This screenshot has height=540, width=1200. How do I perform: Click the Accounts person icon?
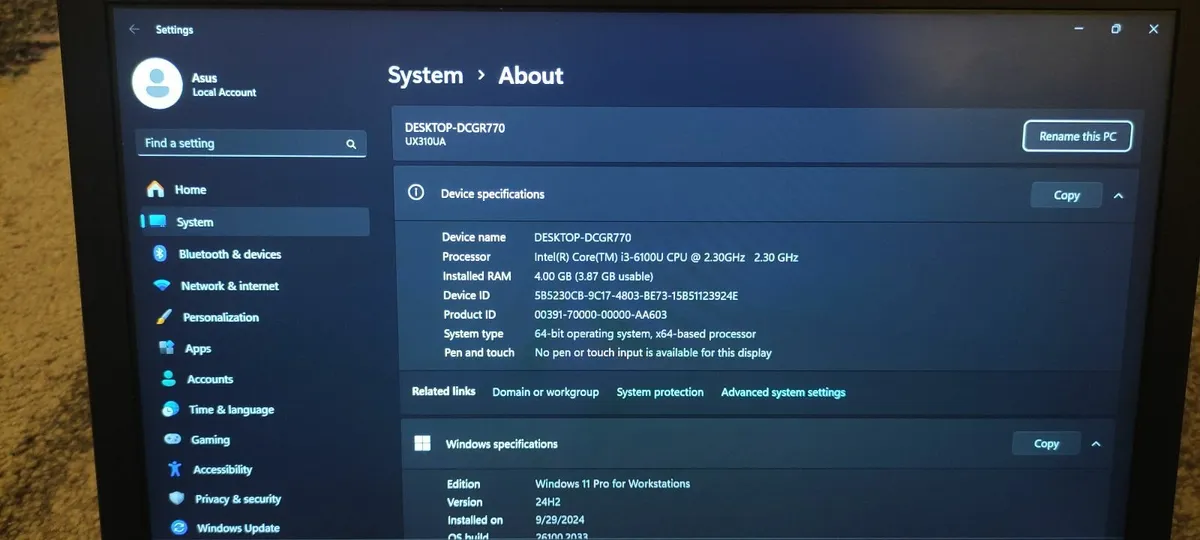pyautogui.click(x=169, y=379)
